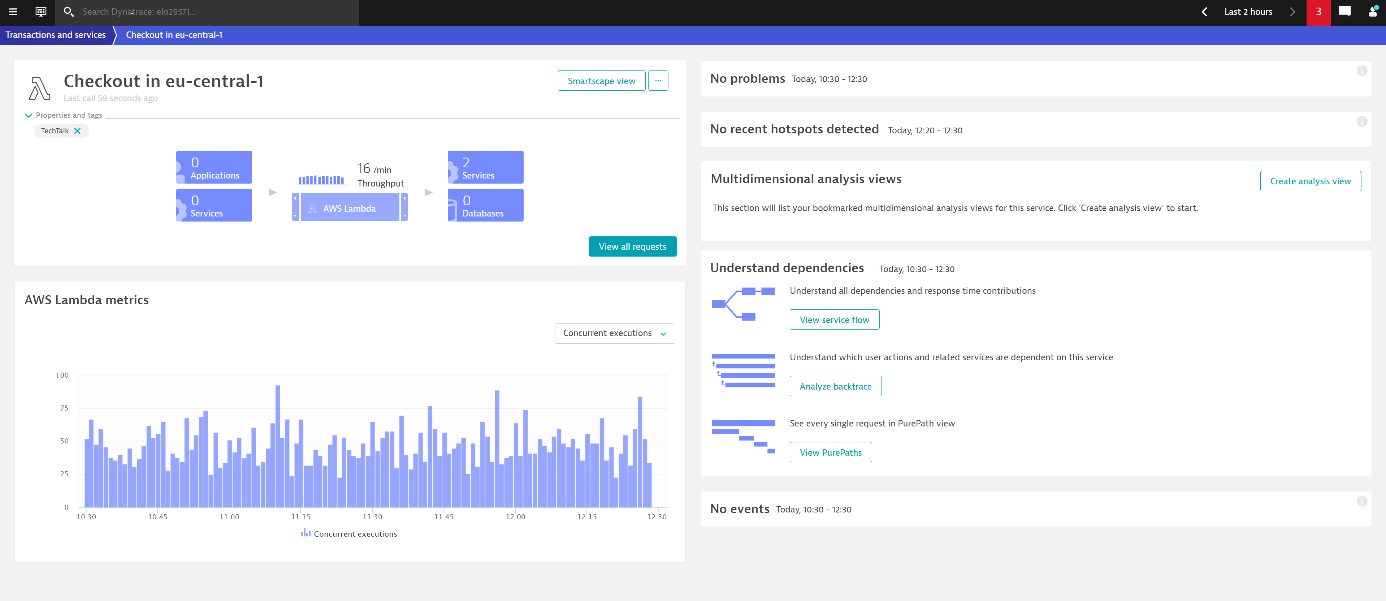Viewport: 1386px width, 601px height.
Task: Click the PurePath waterfall diagram icon
Action: click(x=743, y=436)
